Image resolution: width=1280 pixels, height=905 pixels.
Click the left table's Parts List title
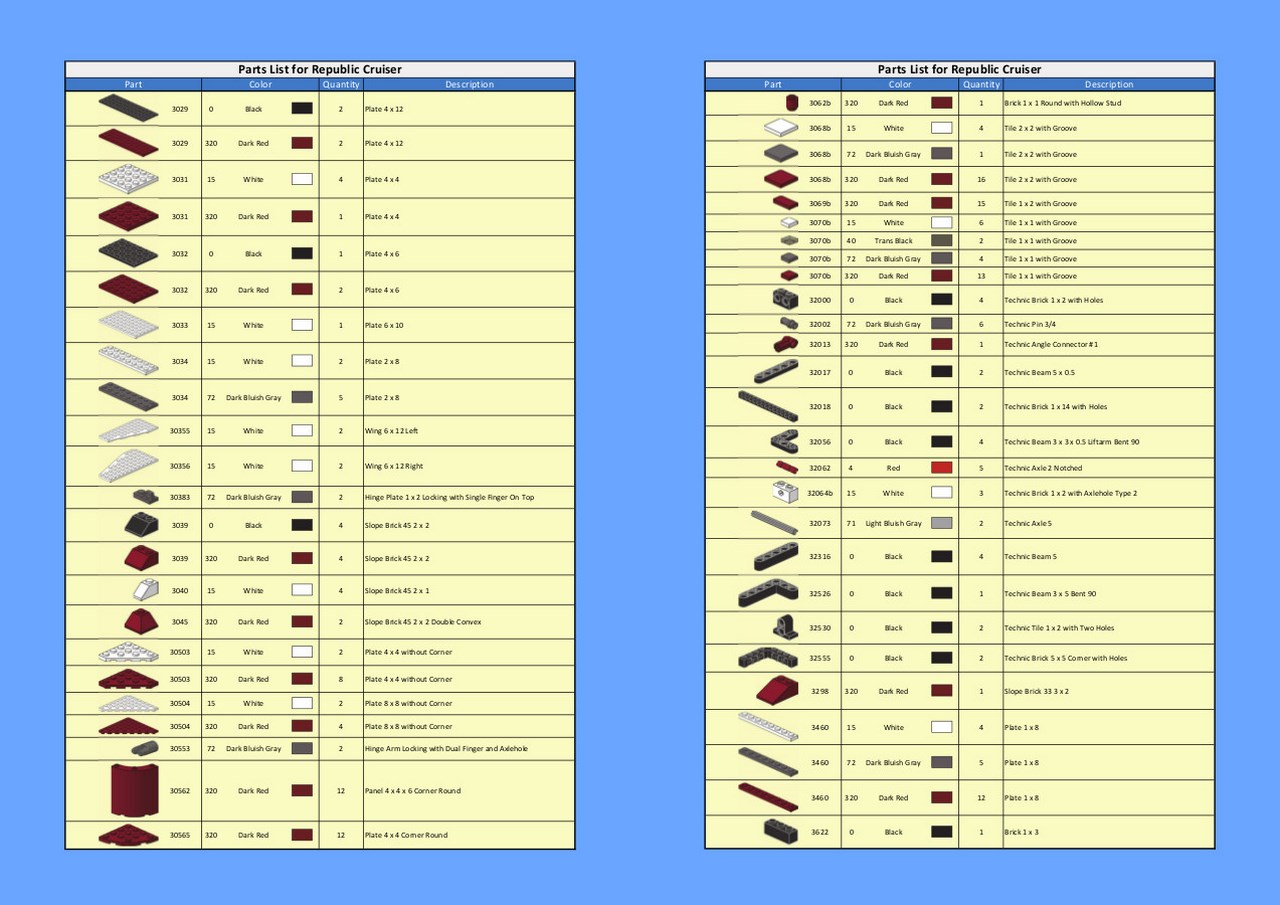[320, 69]
